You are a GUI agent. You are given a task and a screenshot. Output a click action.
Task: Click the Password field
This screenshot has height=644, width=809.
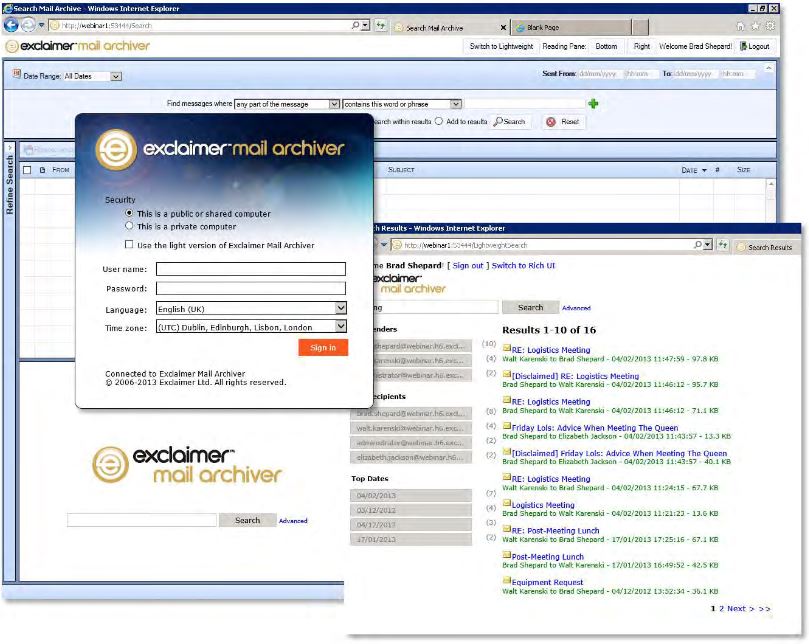click(251, 288)
